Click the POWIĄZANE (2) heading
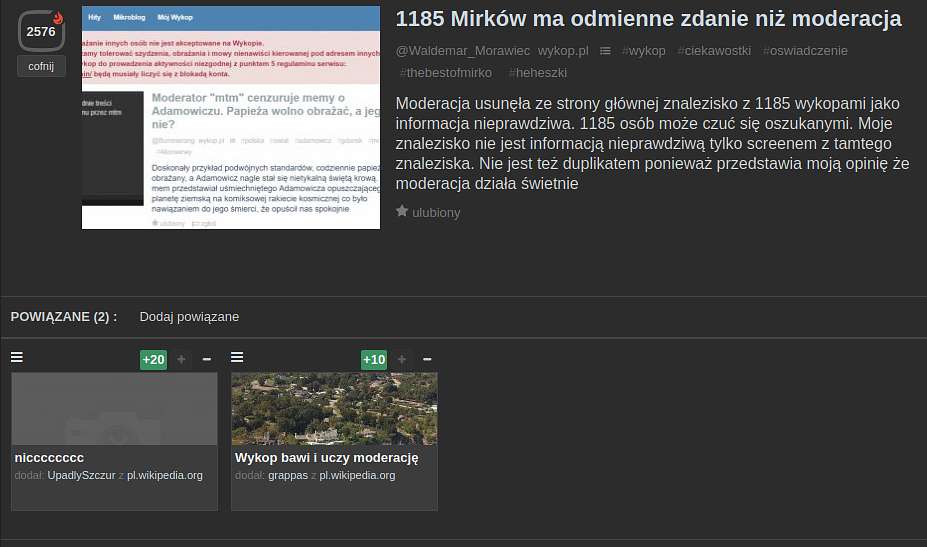Image resolution: width=927 pixels, height=547 pixels. (64, 317)
